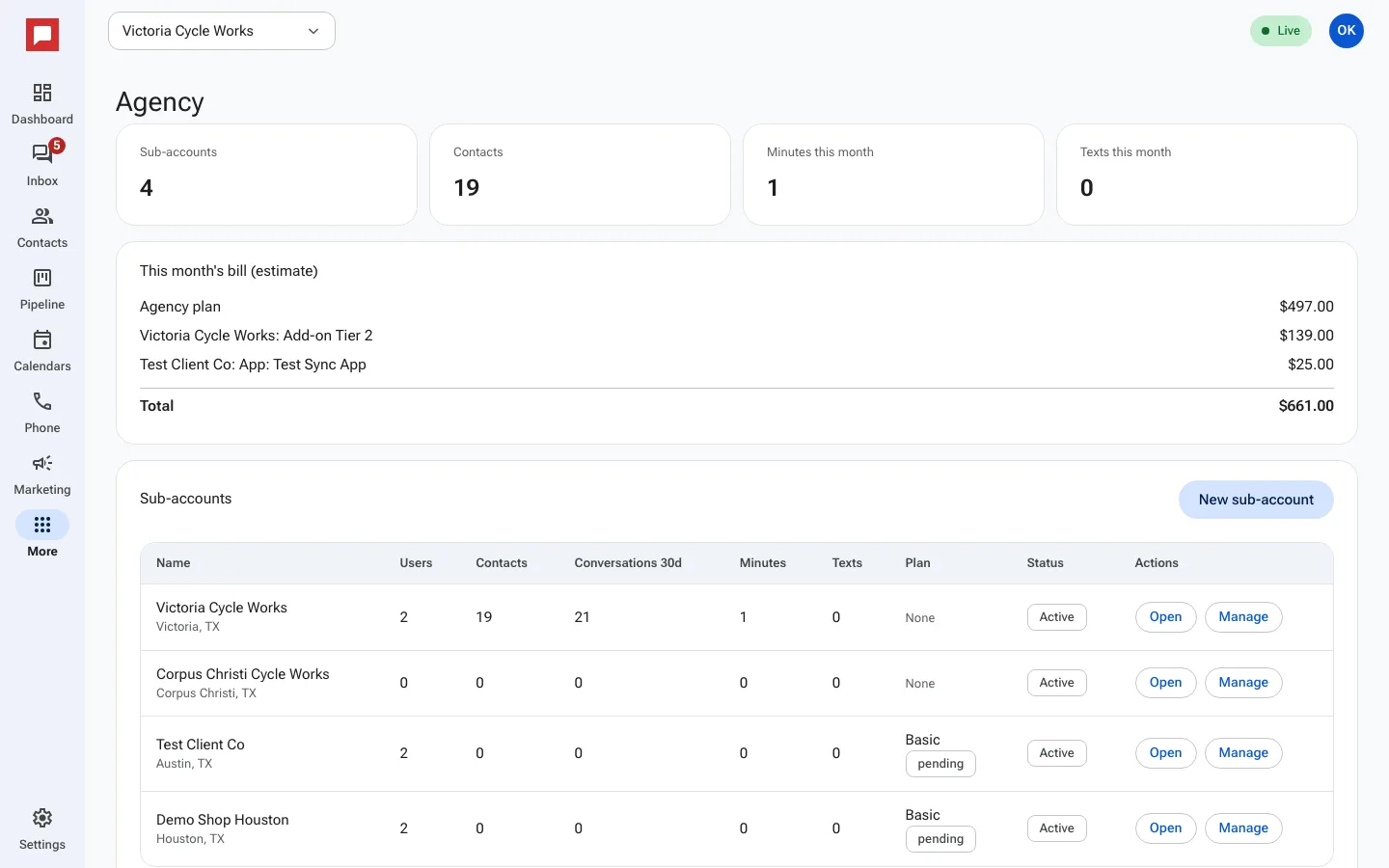Open the Test Client Co sub-account
This screenshot has width=1389, height=868.
[x=1165, y=753]
